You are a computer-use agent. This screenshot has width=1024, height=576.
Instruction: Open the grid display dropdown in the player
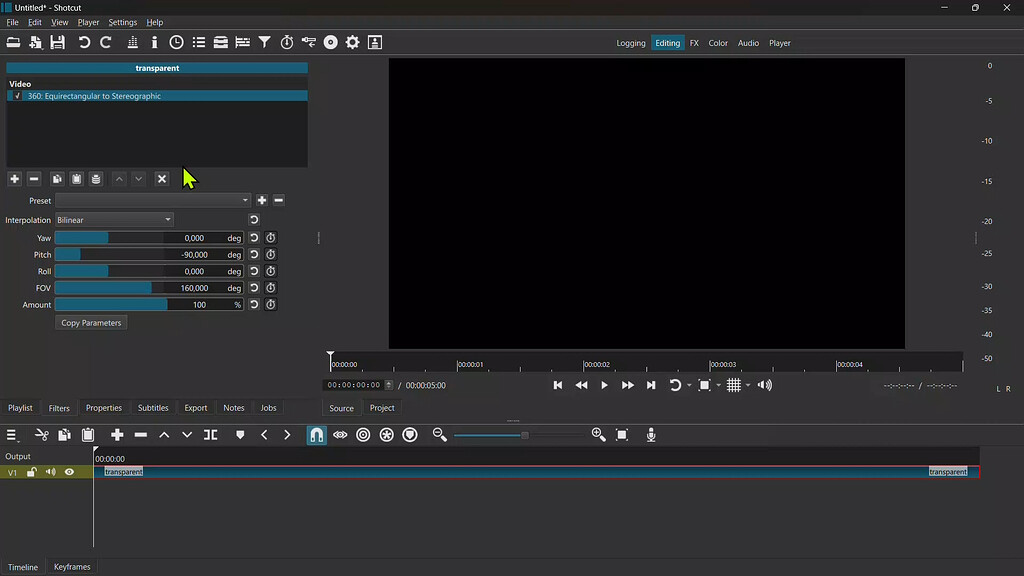pos(747,385)
